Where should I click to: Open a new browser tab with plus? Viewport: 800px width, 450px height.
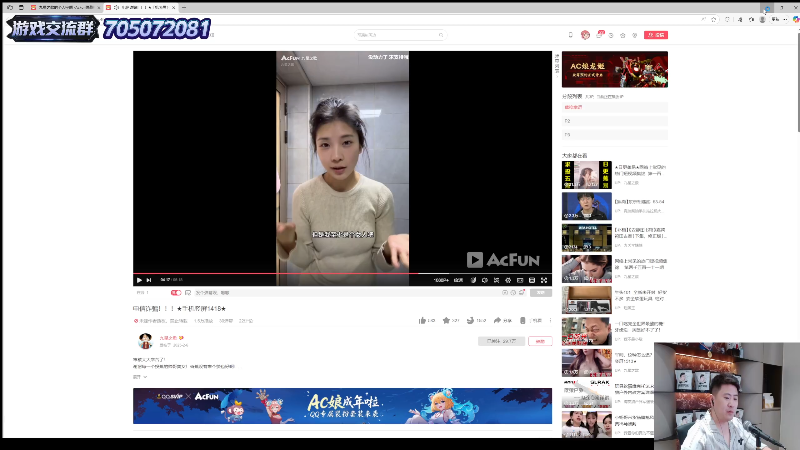click(x=184, y=8)
